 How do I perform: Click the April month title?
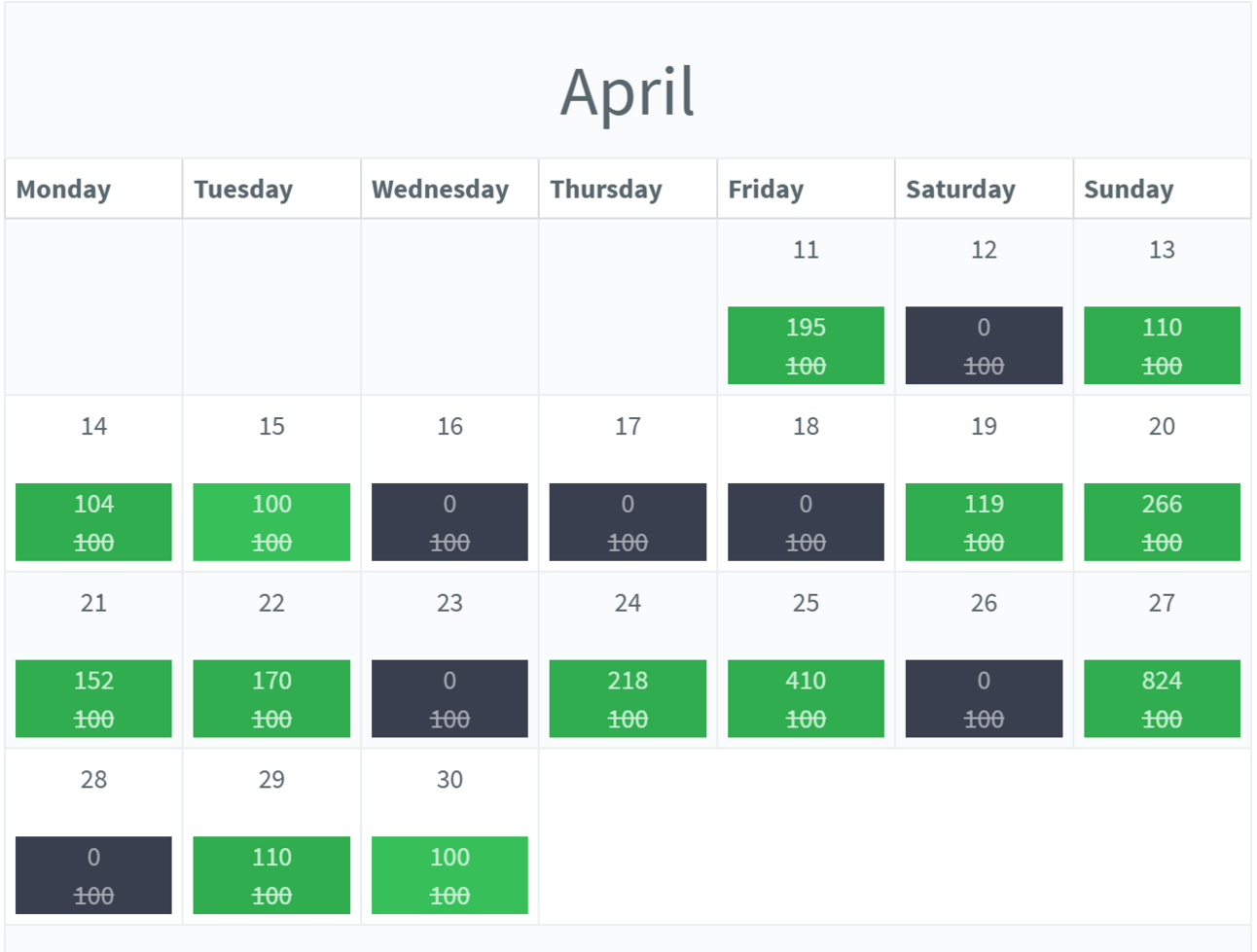click(x=628, y=91)
